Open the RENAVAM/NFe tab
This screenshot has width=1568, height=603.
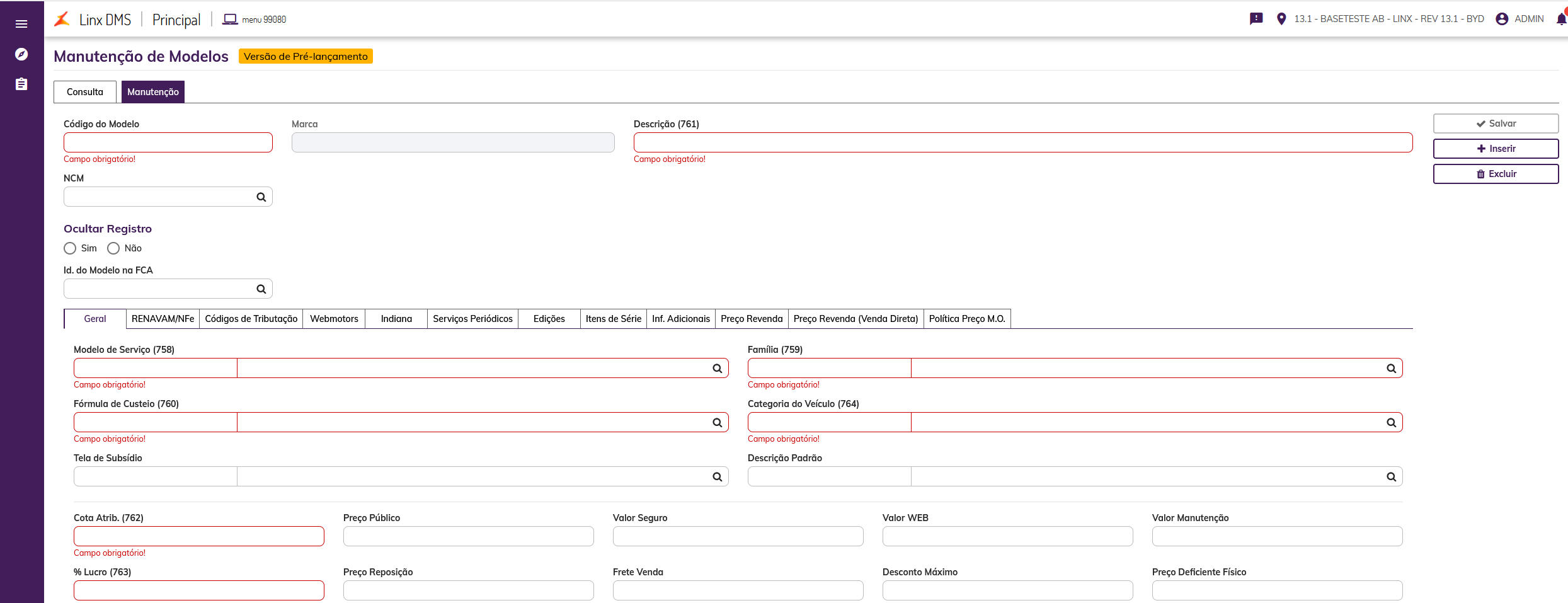(x=163, y=319)
